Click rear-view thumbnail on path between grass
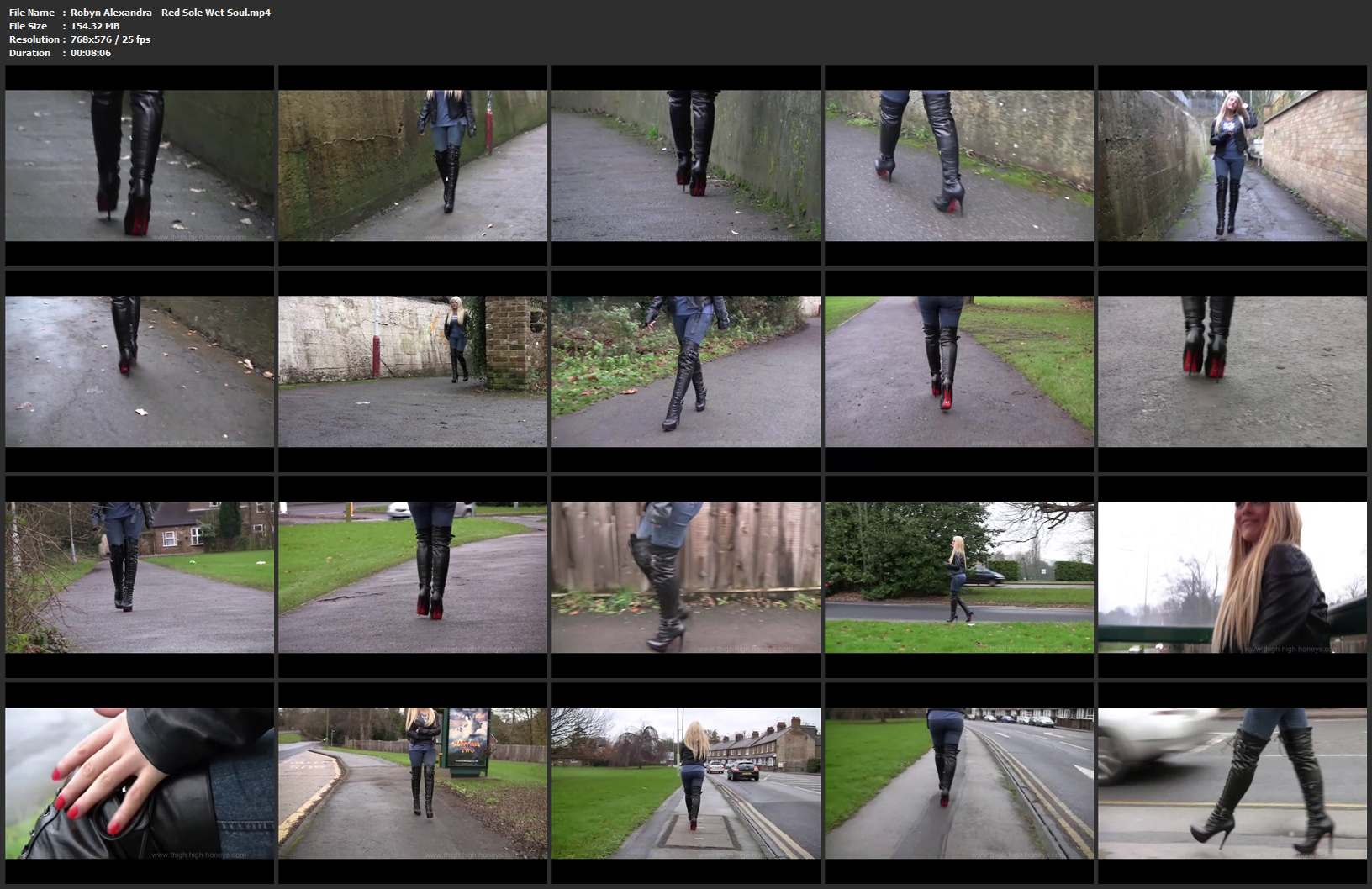 [959, 371]
